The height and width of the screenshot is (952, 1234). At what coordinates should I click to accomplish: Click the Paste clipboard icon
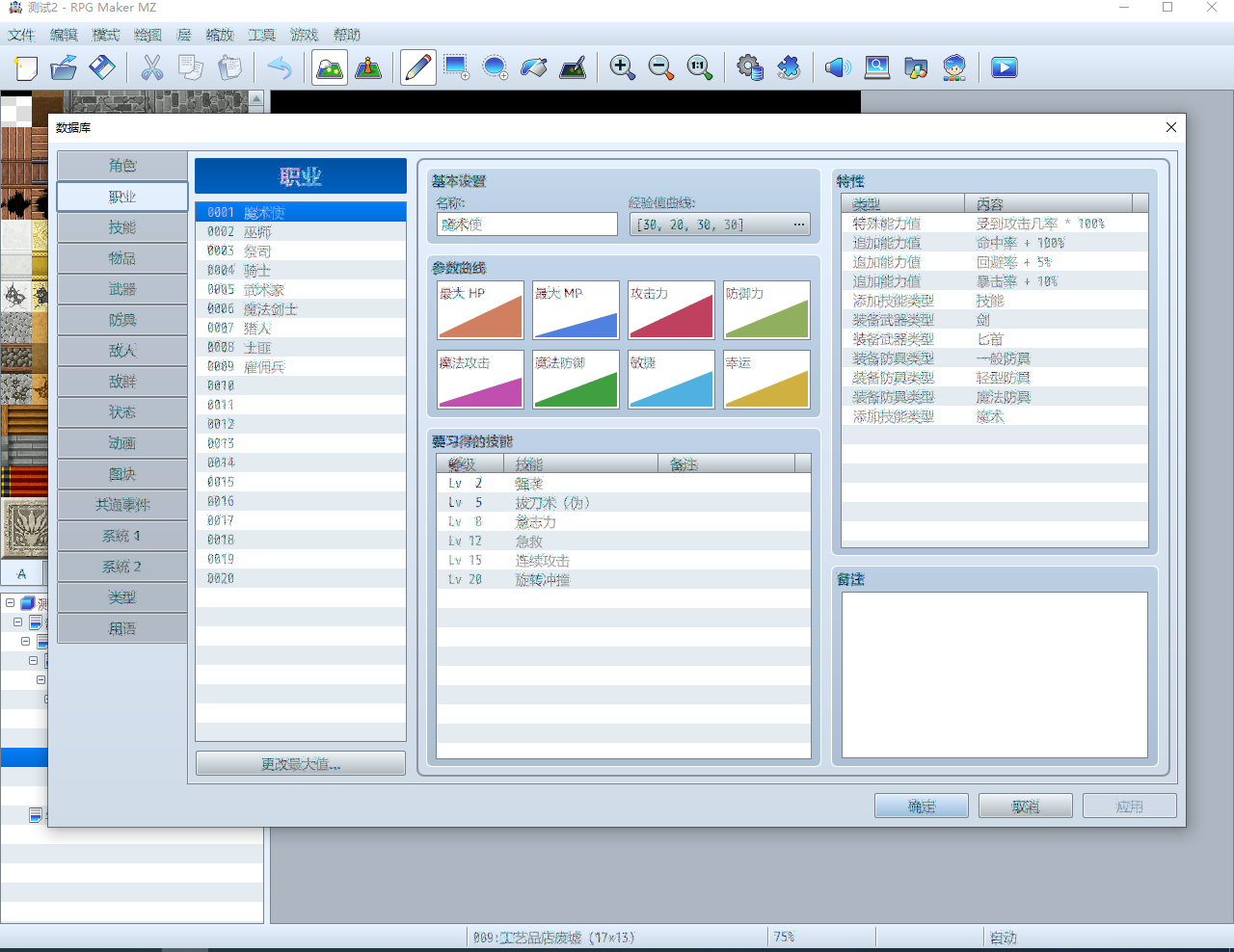tap(229, 67)
